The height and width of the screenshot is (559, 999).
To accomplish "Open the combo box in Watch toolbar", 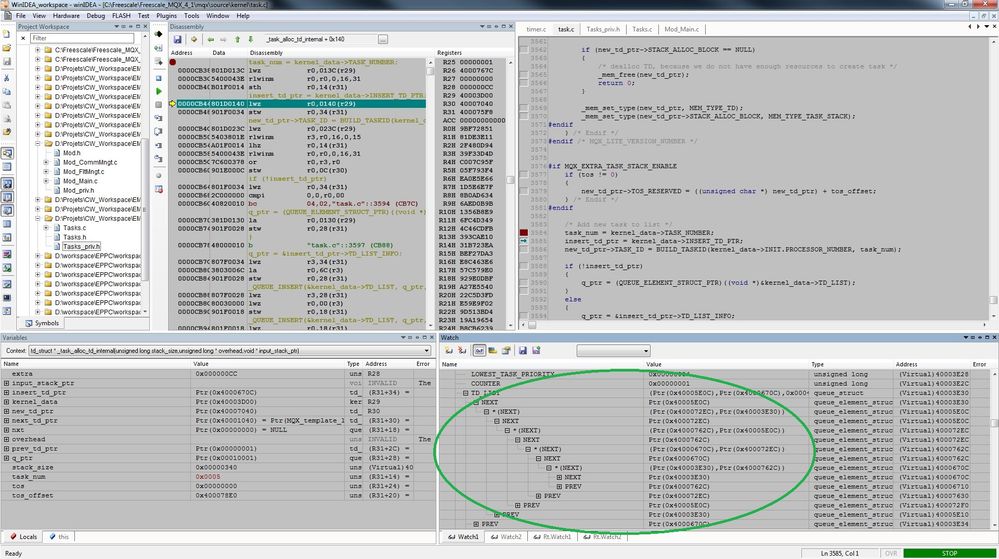I will 613,351.
